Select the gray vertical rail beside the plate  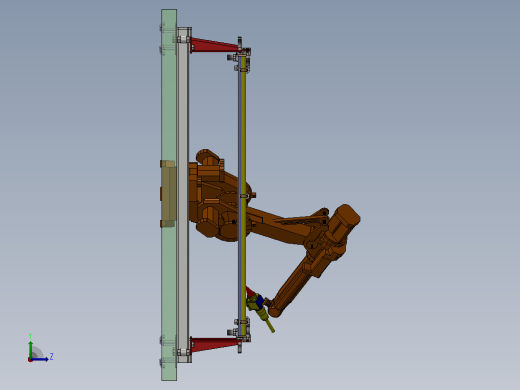pos(183,195)
